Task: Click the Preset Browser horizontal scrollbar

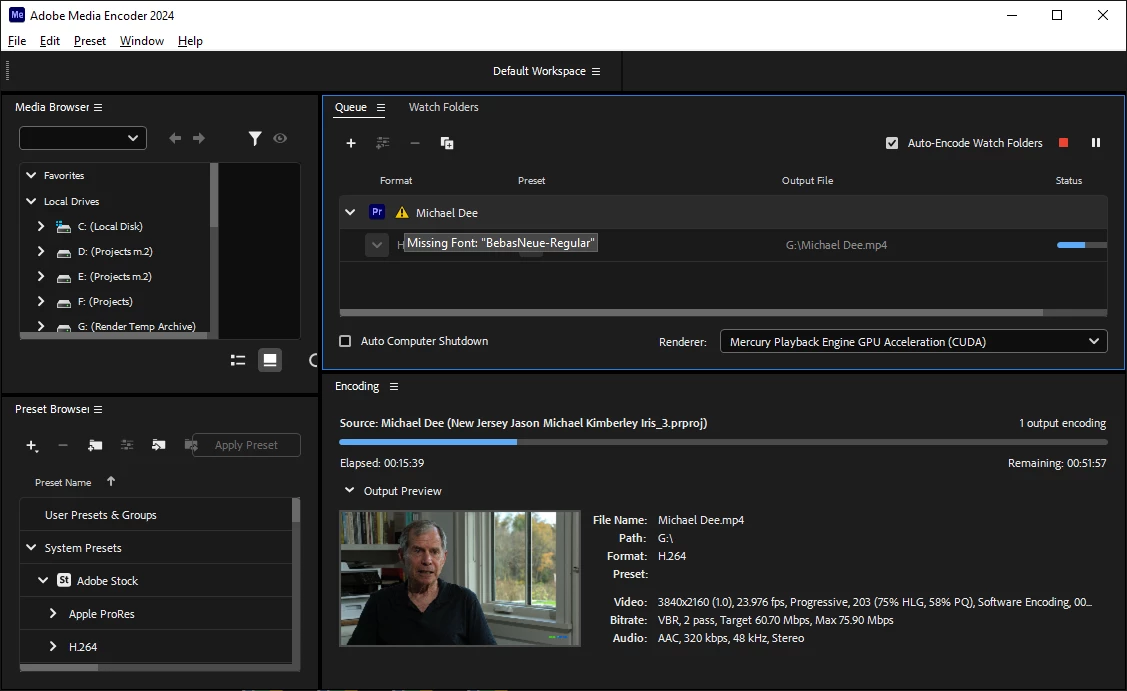Action: click(59, 667)
